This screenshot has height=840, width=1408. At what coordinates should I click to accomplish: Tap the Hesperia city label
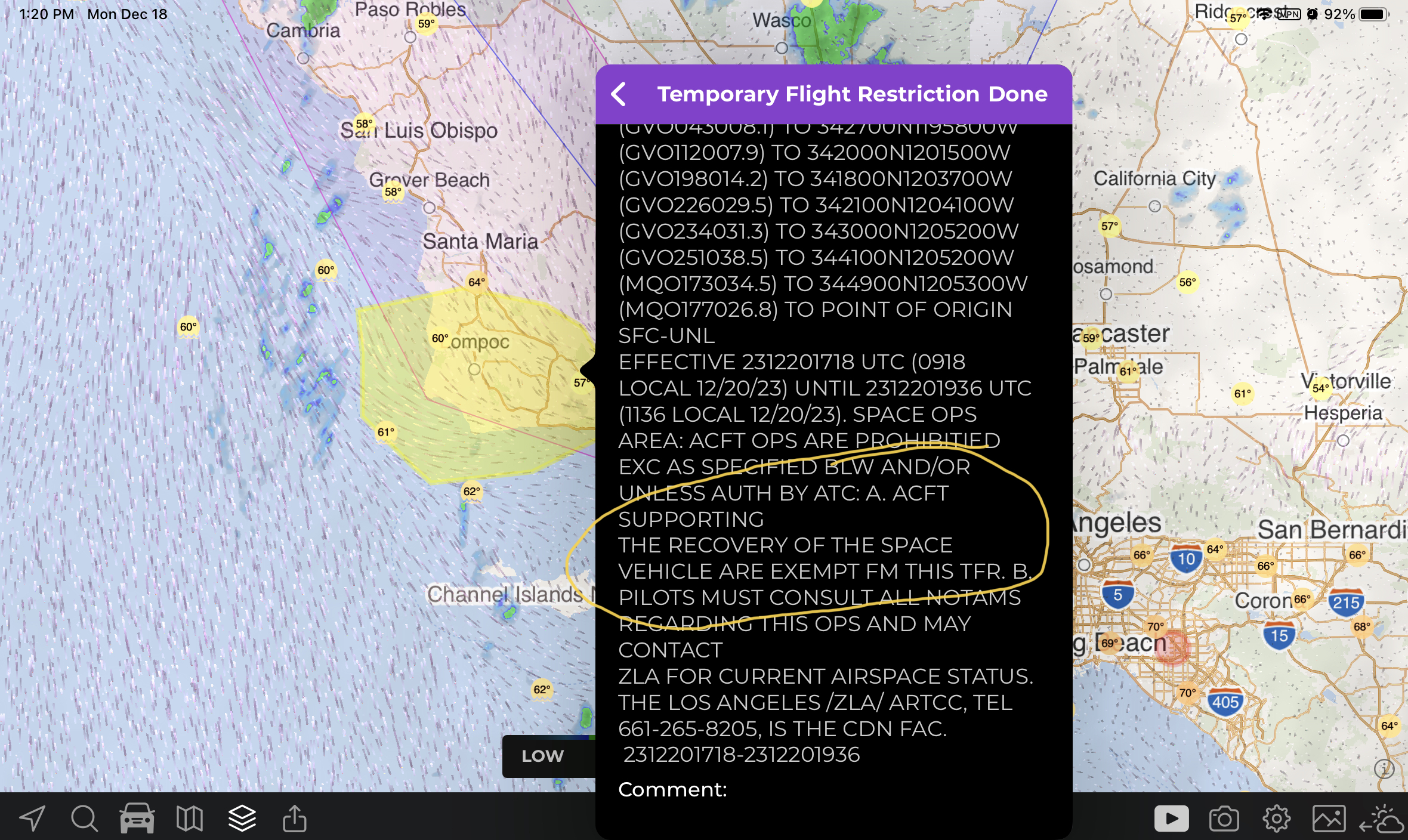point(1343,412)
